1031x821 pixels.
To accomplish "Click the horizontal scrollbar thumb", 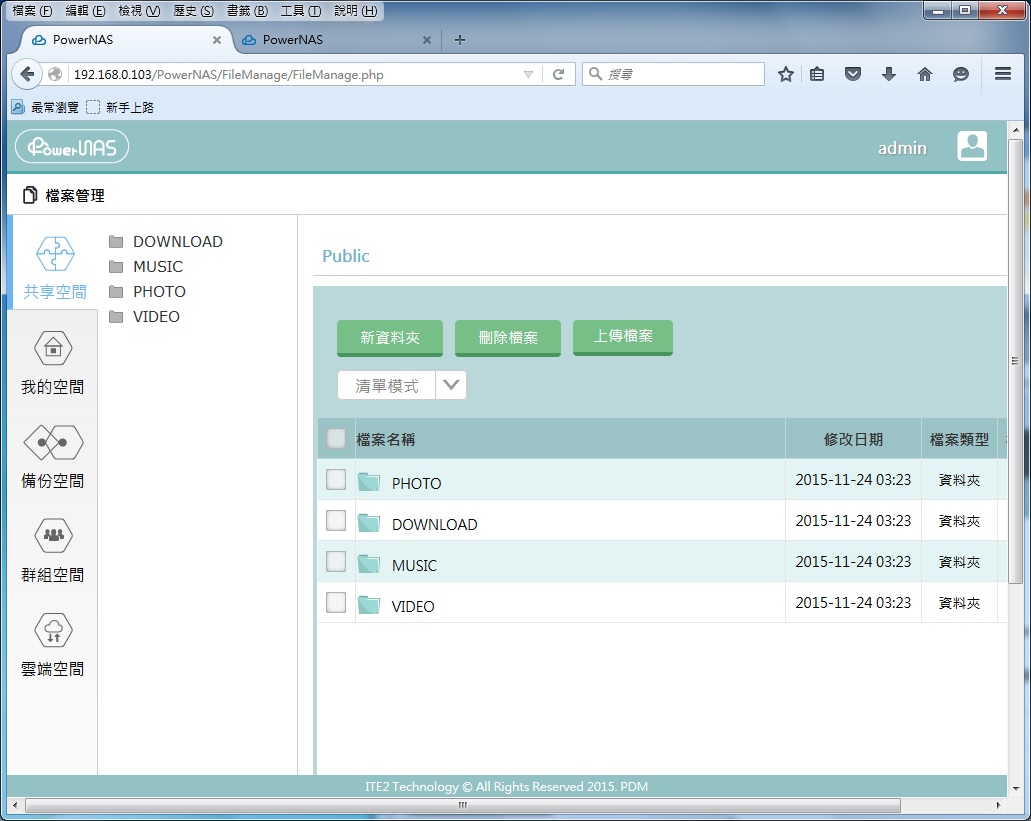I will tap(463, 805).
